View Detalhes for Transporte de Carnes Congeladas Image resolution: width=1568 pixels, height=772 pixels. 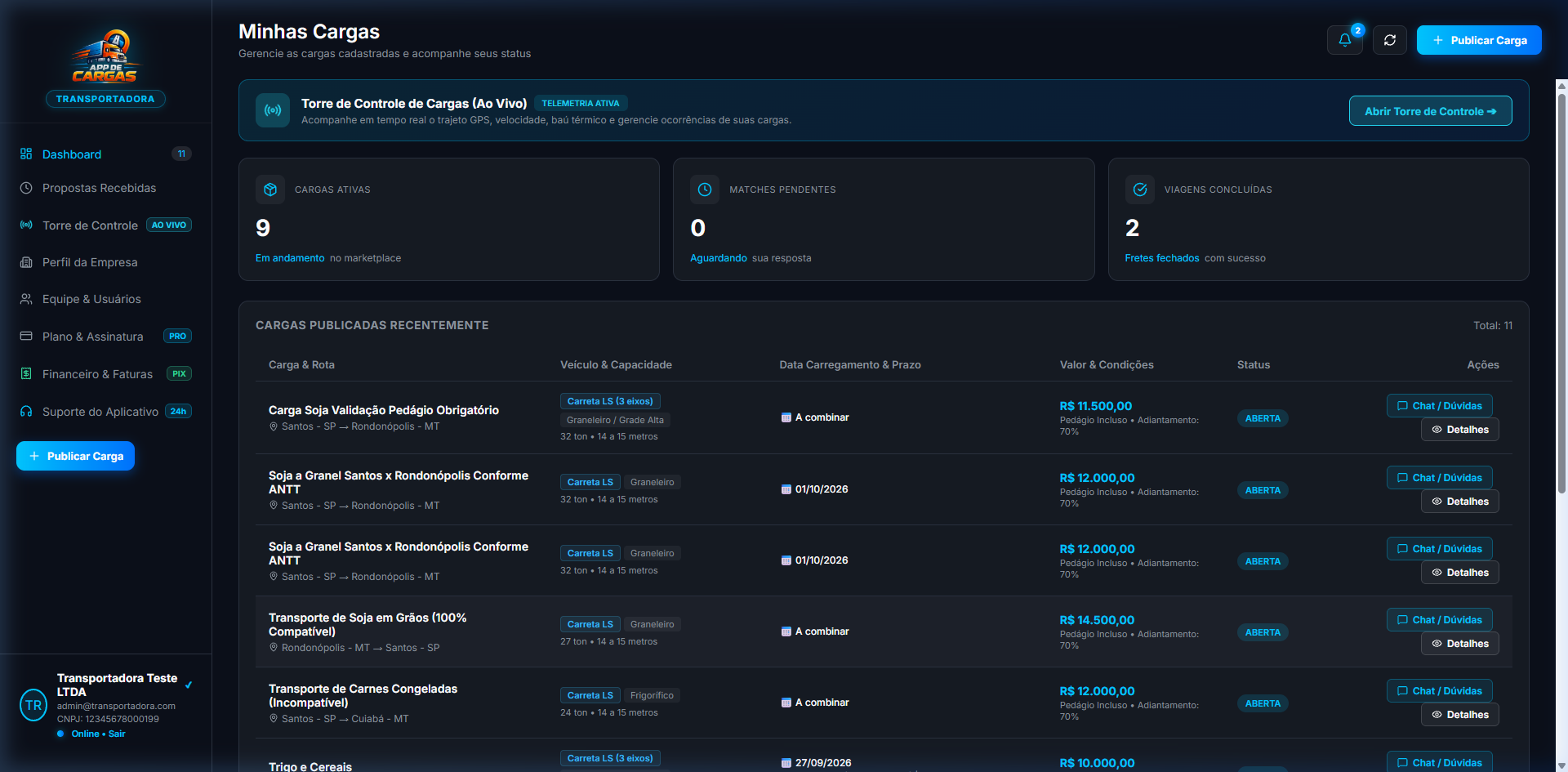click(x=1459, y=715)
